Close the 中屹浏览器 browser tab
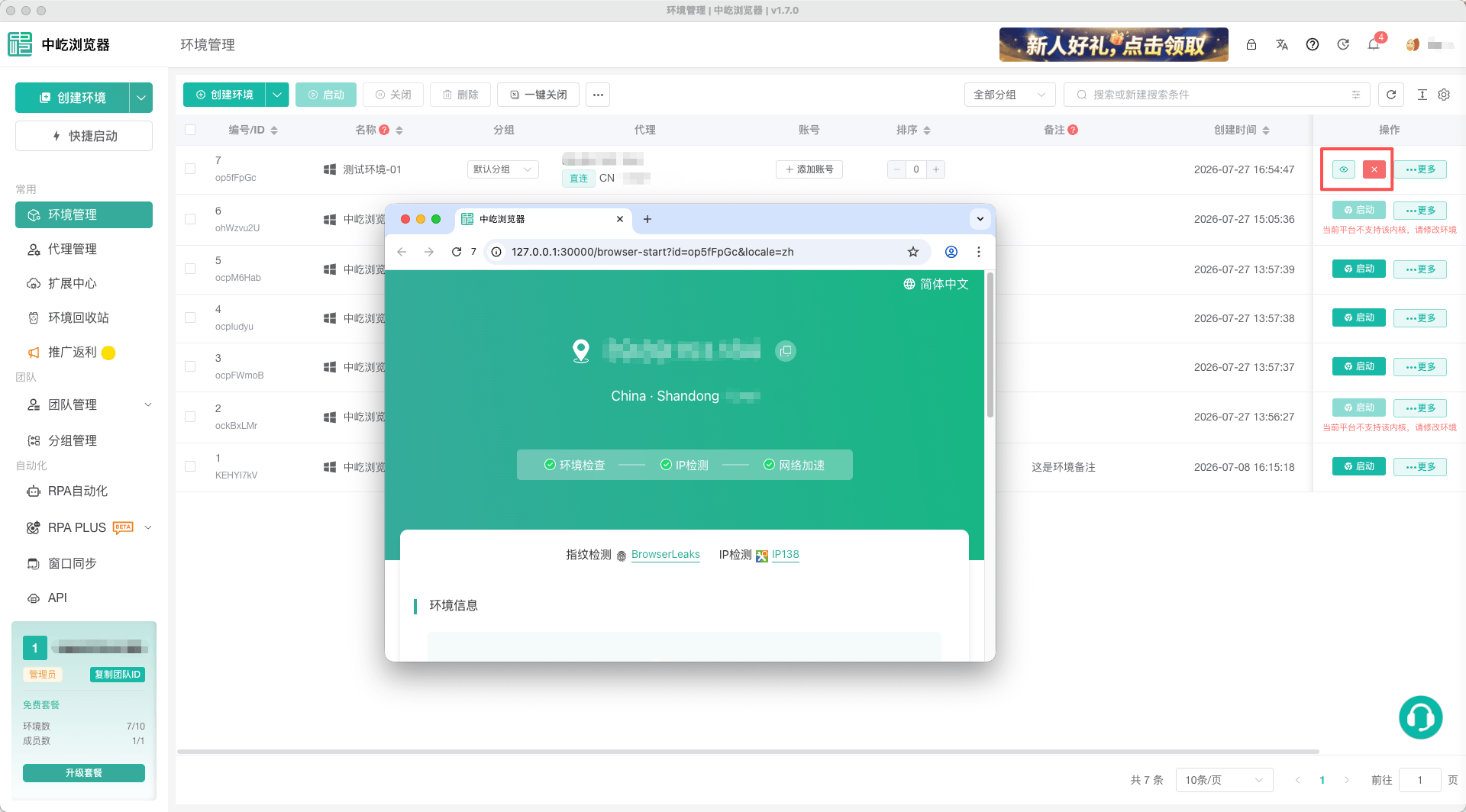Screen dimensions: 1466x812 pos(620,219)
